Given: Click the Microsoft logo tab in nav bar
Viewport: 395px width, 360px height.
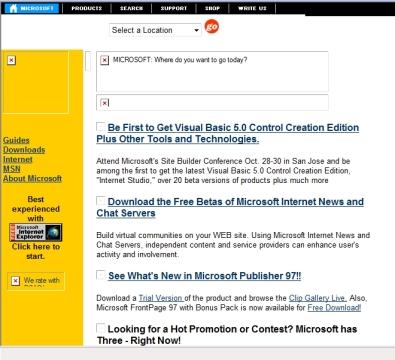Looking at the screenshot, I should [x=32, y=8].
